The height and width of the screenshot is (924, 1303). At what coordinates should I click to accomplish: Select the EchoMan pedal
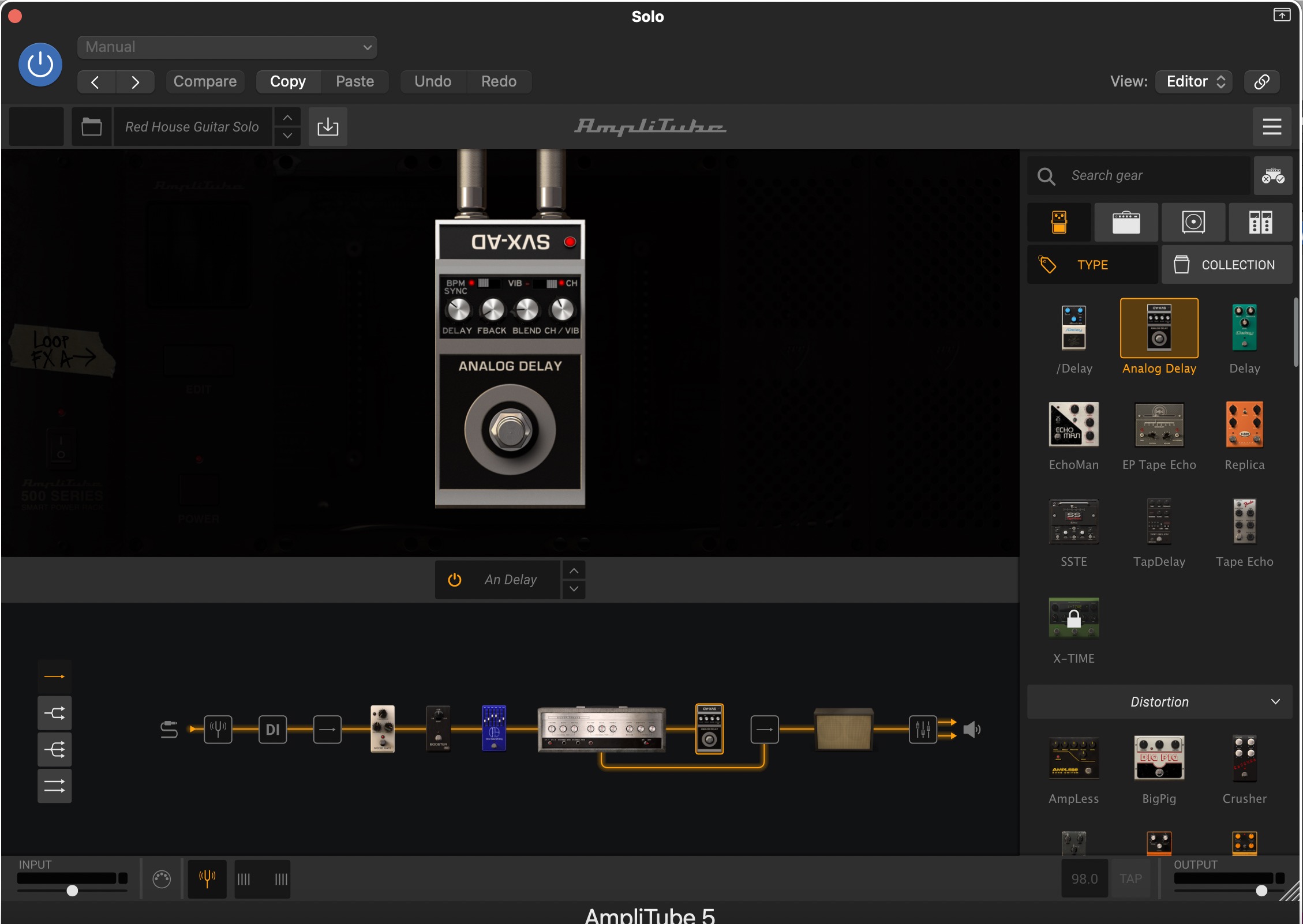(1074, 425)
